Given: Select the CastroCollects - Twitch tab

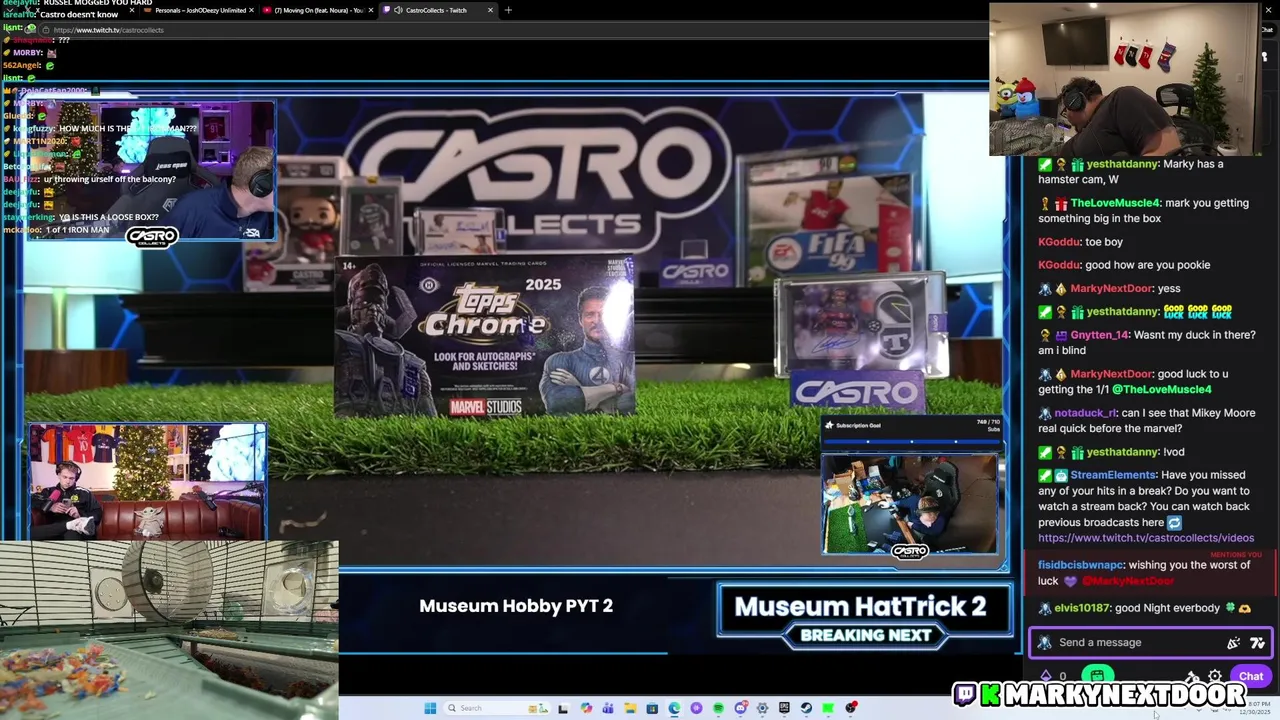Looking at the screenshot, I should pyautogui.click(x=436, y=10).
